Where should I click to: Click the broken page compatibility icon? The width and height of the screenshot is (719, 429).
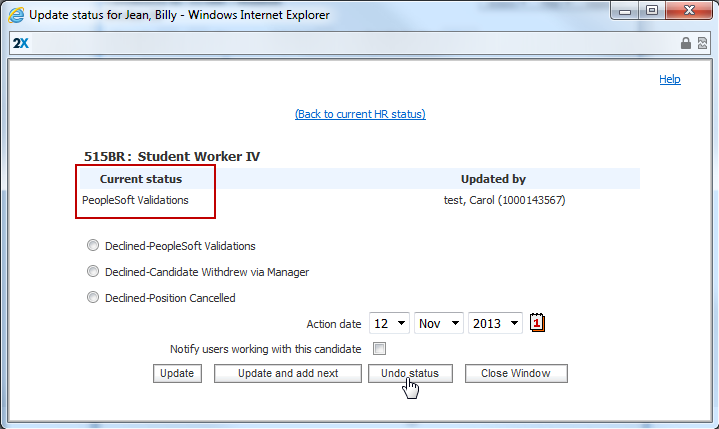click(702, 43)
